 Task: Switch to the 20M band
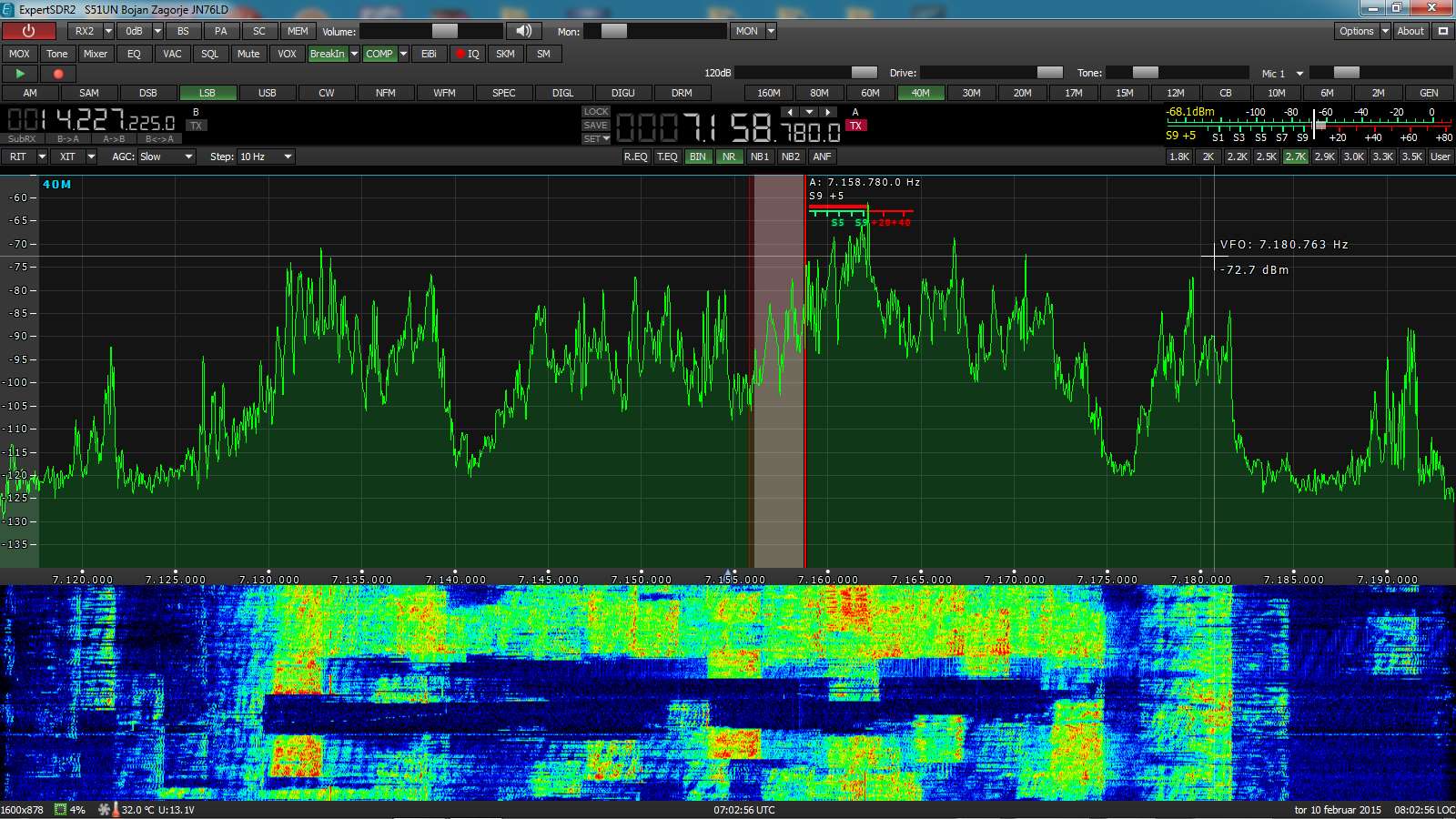click(1022, 93)
